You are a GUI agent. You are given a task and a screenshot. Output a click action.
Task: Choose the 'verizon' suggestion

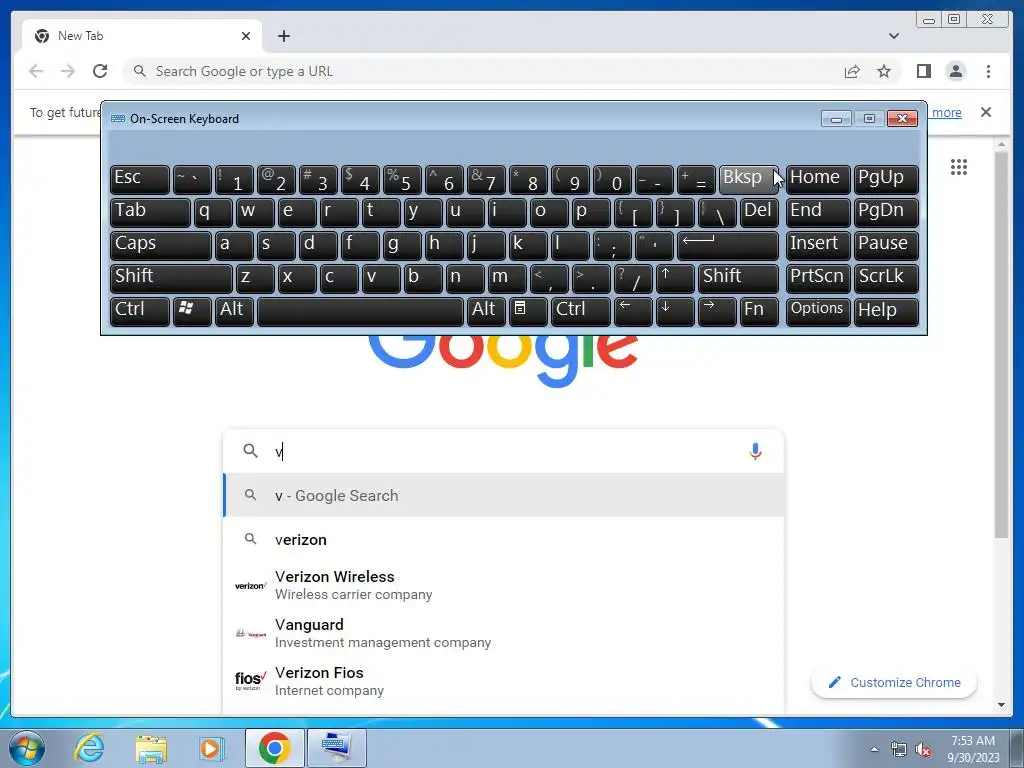pyautogui.click(x=503, y=539)
